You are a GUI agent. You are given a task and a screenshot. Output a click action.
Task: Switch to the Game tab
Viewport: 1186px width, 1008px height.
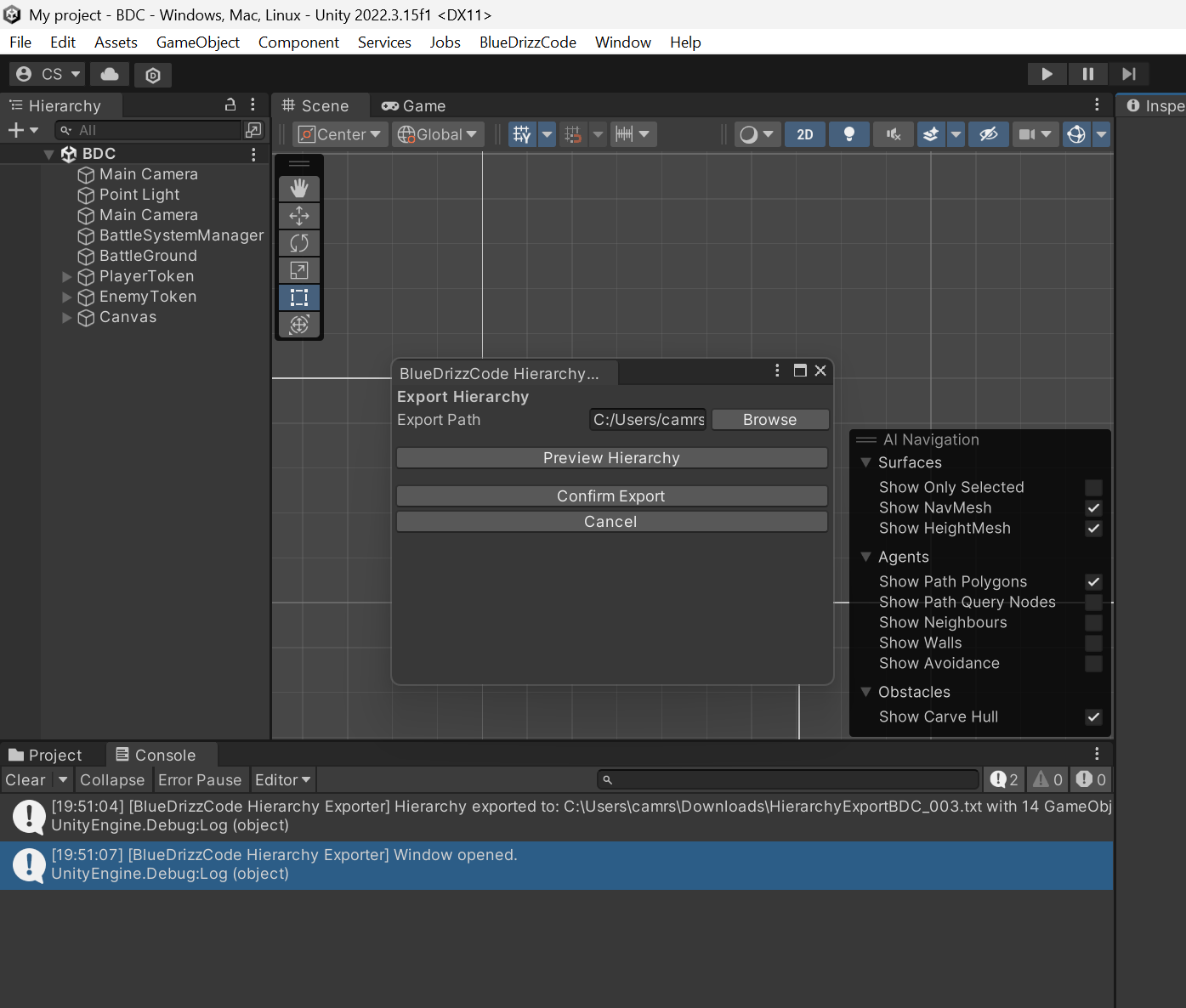point(414,105)
